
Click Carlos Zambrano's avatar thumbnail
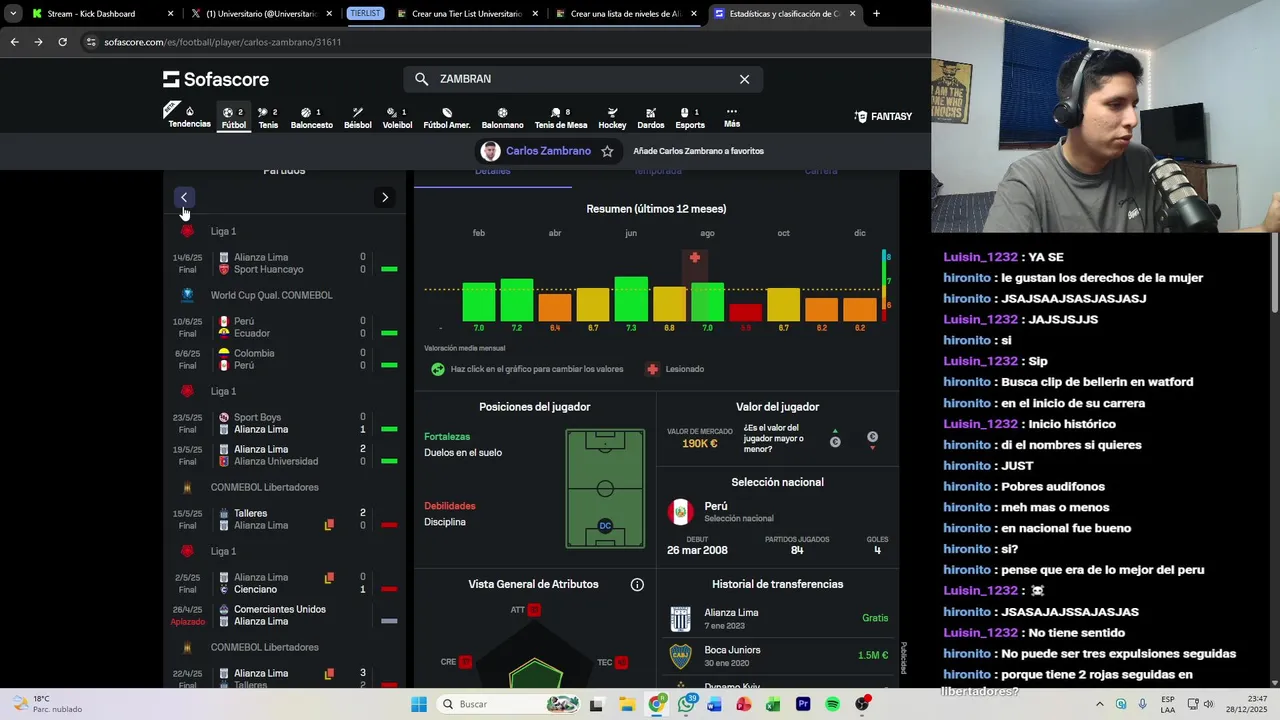490,151
